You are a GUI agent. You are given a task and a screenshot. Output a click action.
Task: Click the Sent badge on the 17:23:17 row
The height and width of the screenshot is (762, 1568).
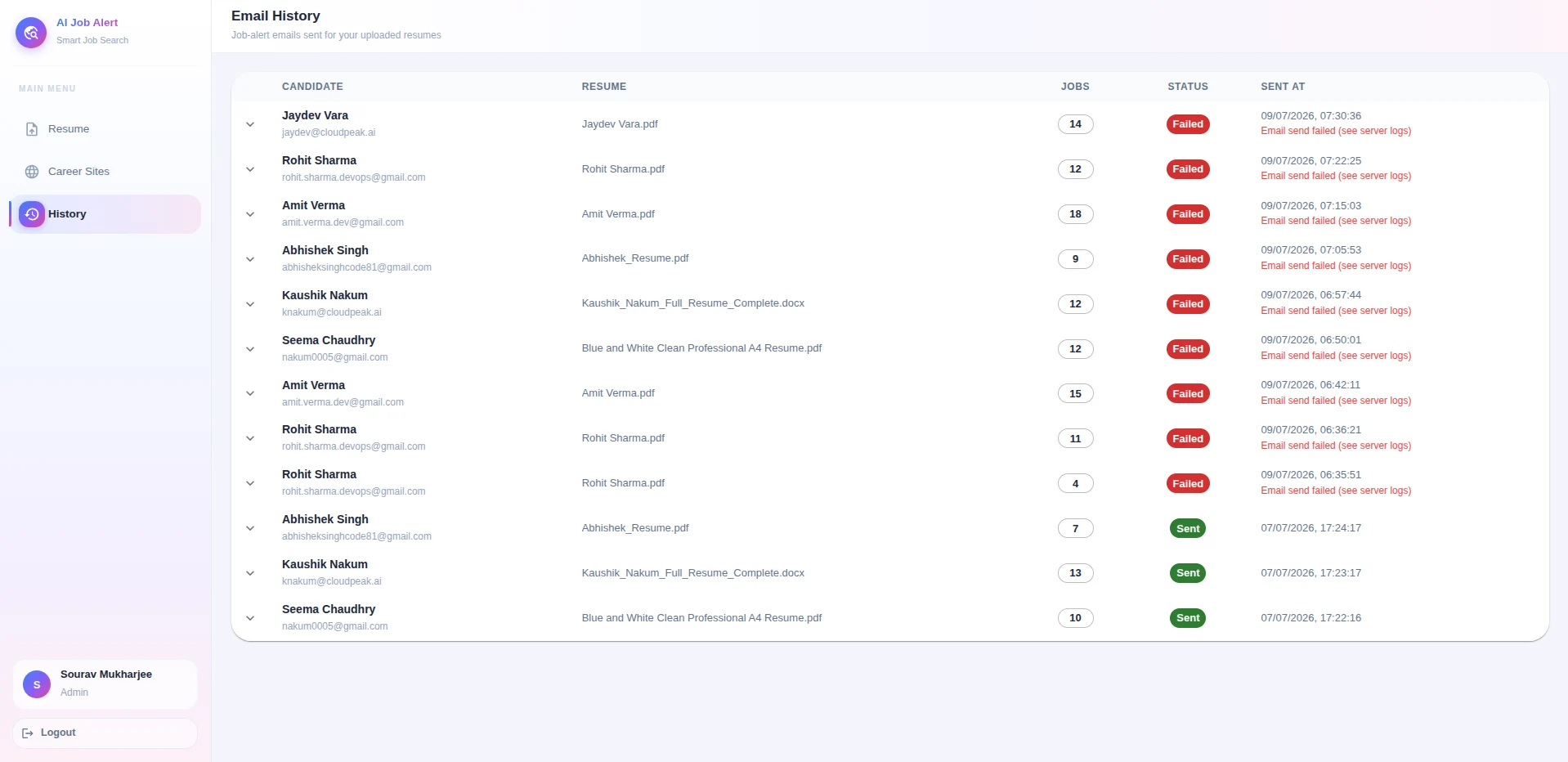click(x=1188, y=573)
